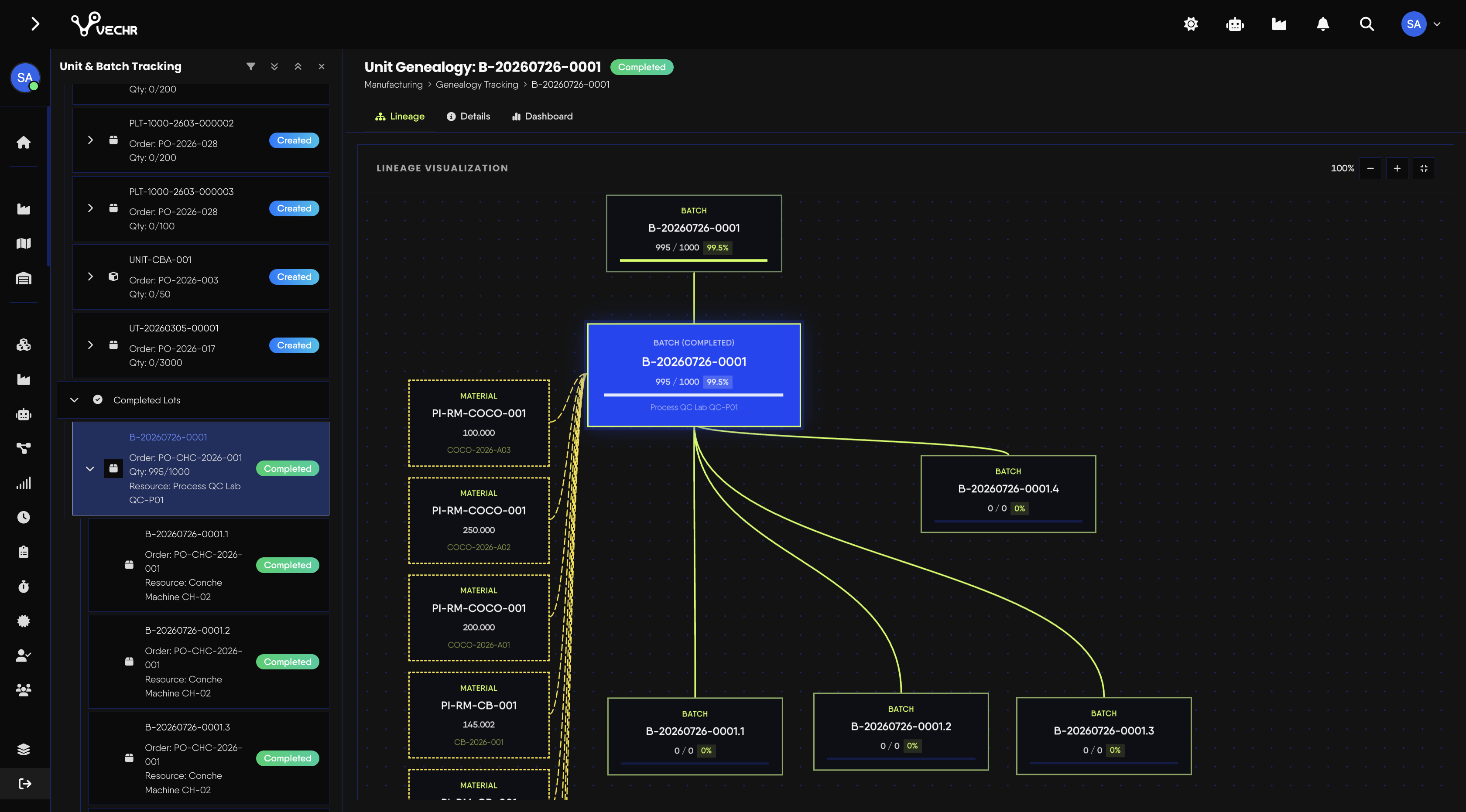
Task: Open batch node B-20260726-0001.1 in graph
Action: point(695,736)
